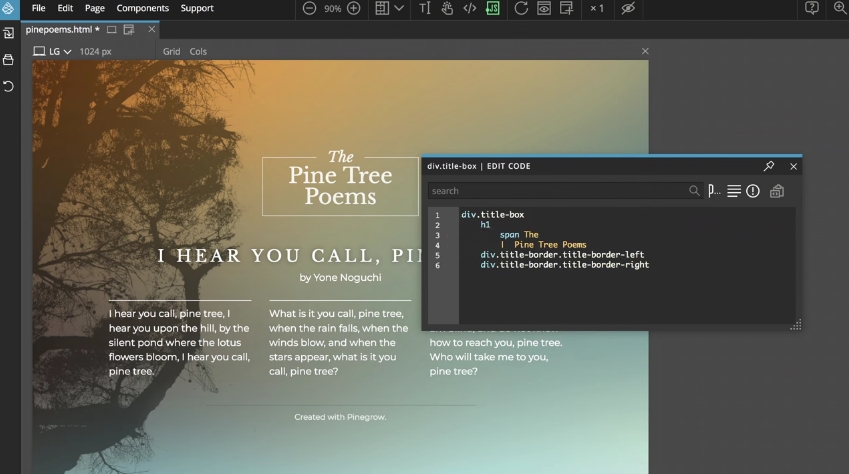Click the refresh page icon
This screenshot has width=849, height=474.
coord(520,8)
